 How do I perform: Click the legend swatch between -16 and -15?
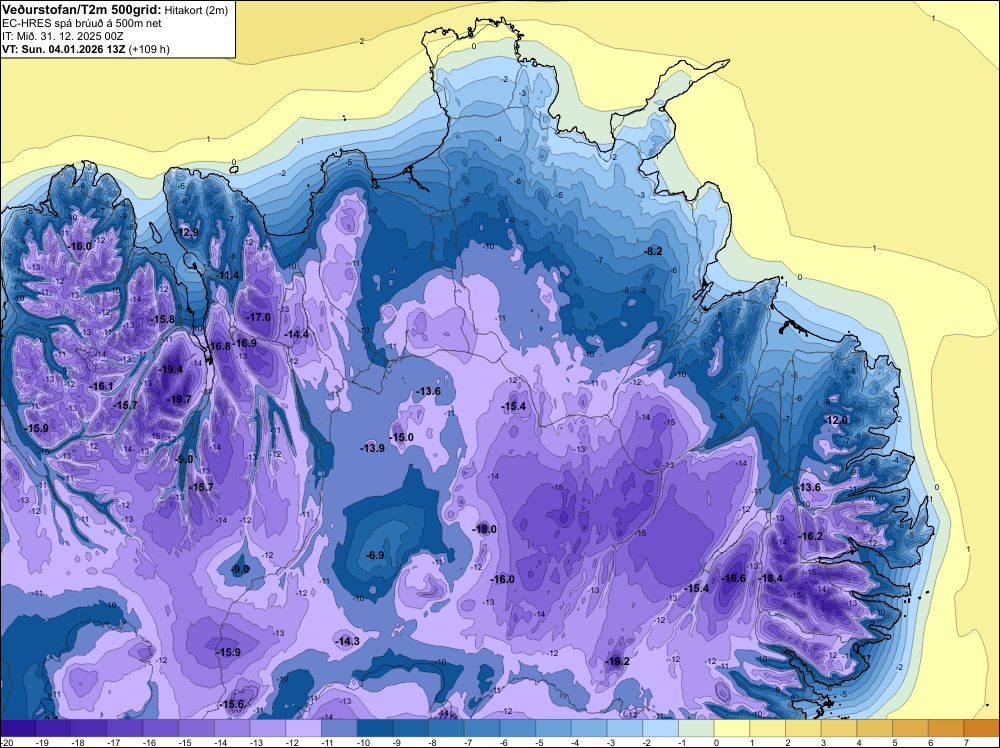tap(161, 728)
